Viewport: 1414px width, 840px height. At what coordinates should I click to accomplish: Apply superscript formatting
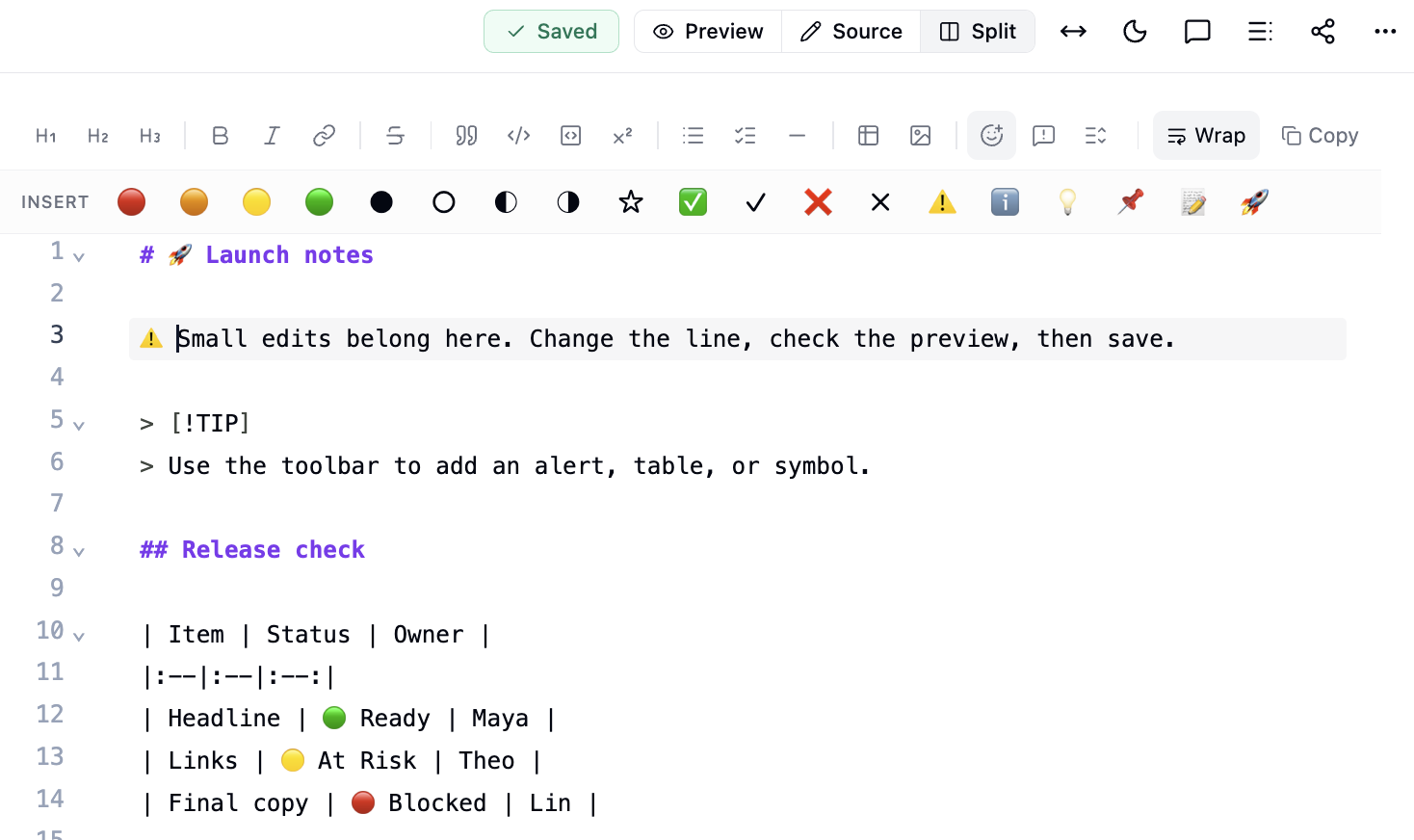[623, 136]
